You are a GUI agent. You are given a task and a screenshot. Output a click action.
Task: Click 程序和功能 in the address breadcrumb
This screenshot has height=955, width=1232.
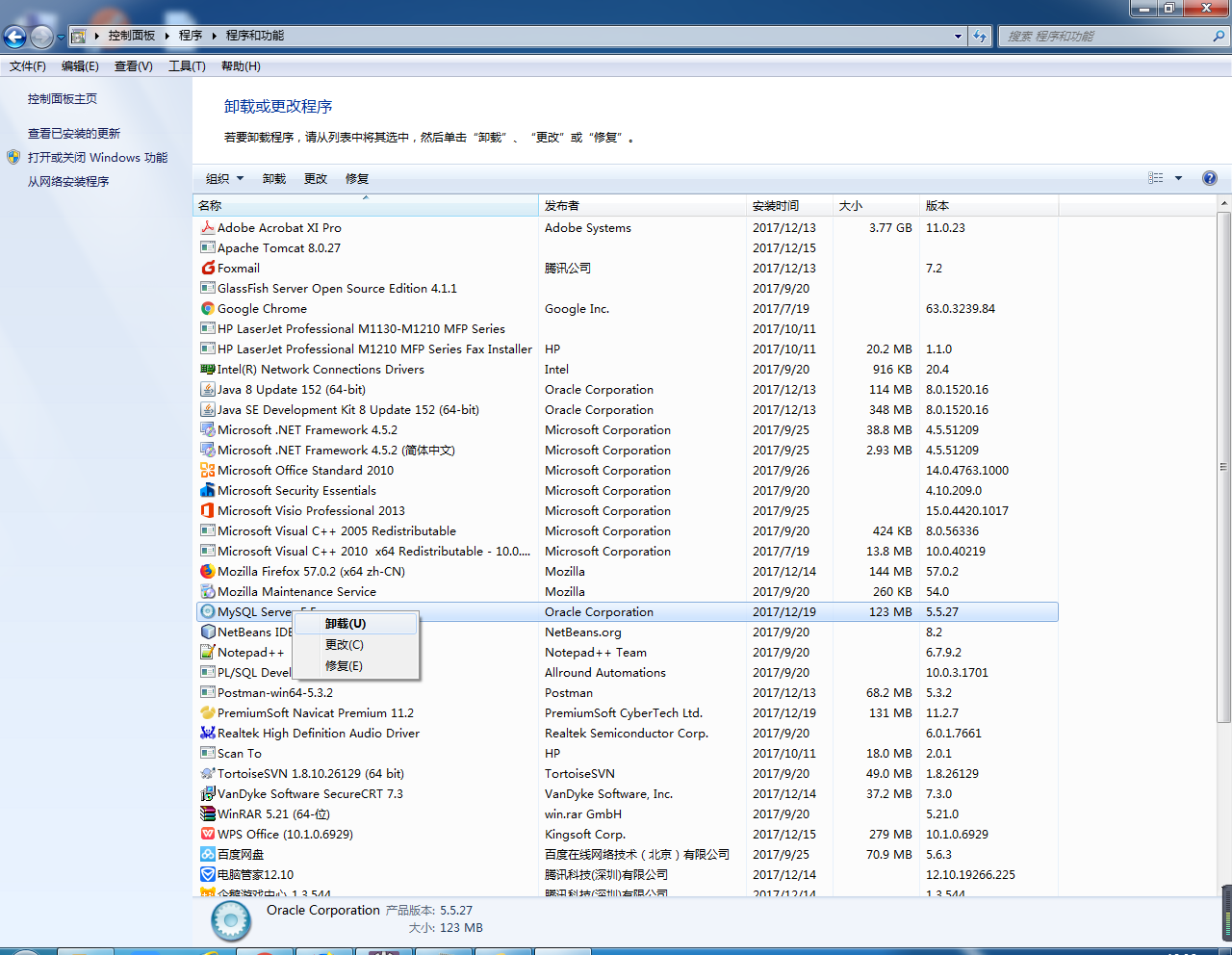pos(255,36)
